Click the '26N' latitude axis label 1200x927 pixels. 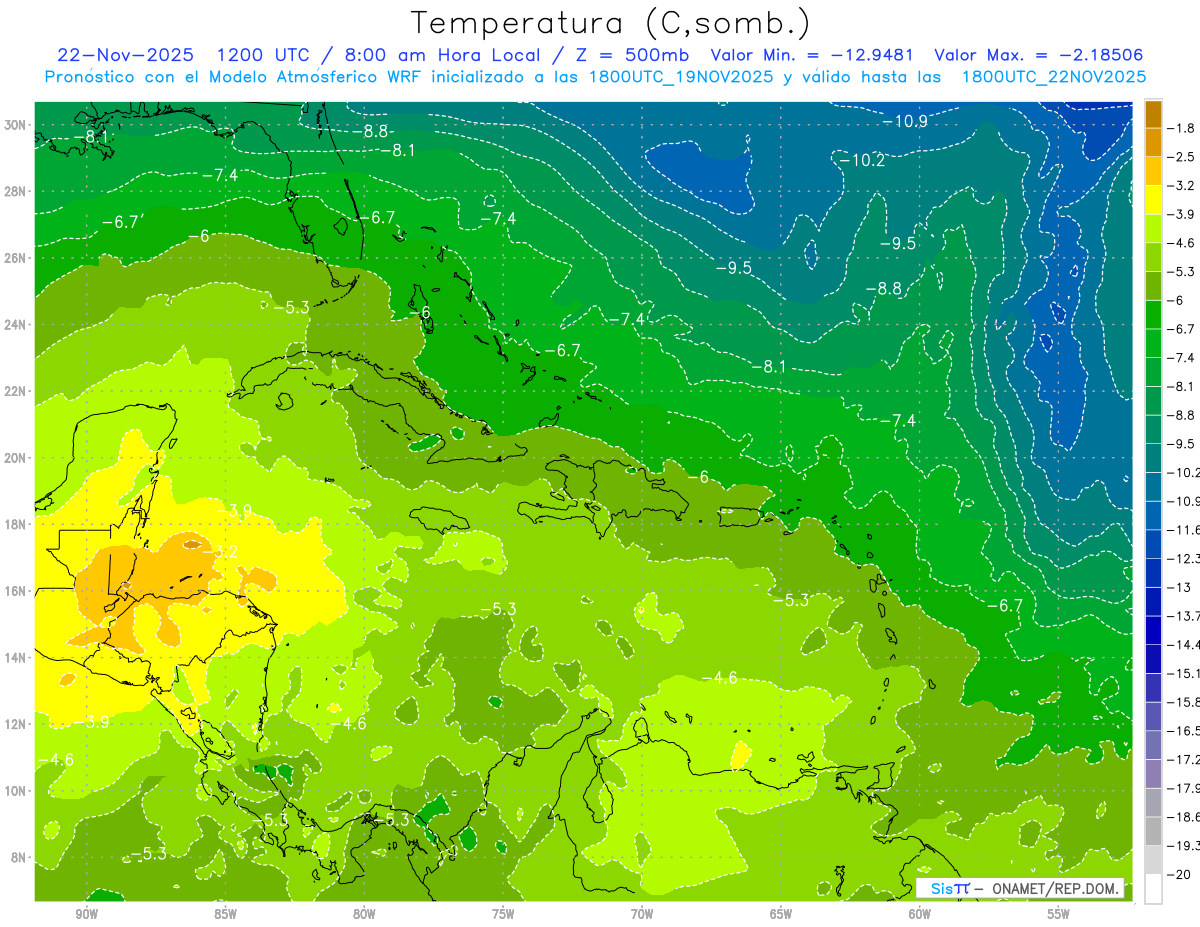(16, 258)
